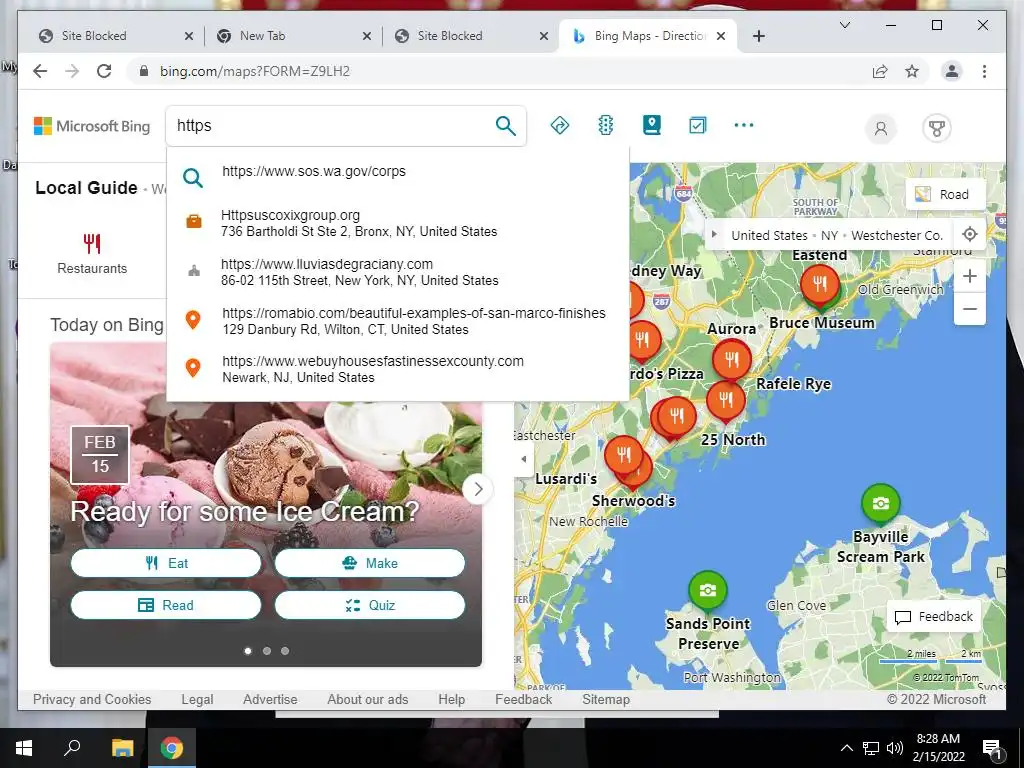Image resolution: width=1024 pixels, height=768 pixels.
Task: Click the search magnifier in Bing search box
Action: tap(505, 125)
